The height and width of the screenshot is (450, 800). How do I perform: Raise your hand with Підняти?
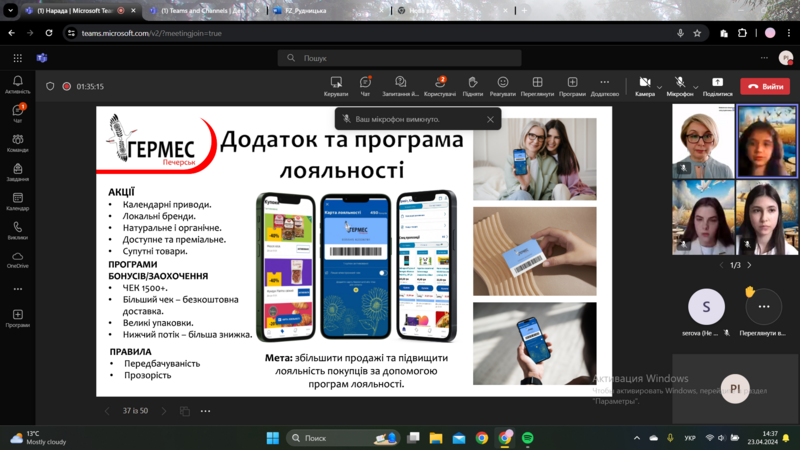472,86
